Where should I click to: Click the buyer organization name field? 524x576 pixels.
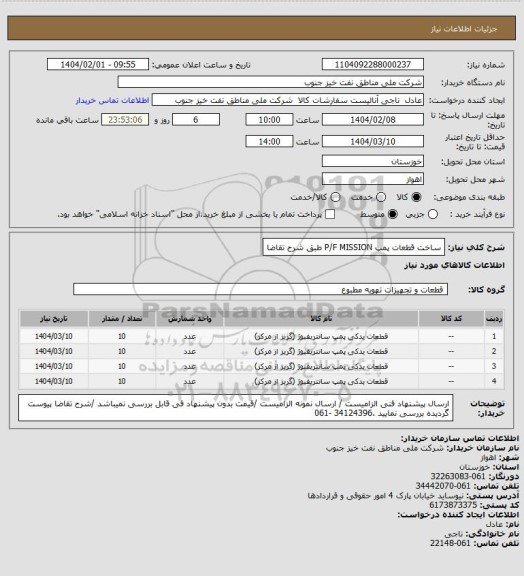coord(270,82)
